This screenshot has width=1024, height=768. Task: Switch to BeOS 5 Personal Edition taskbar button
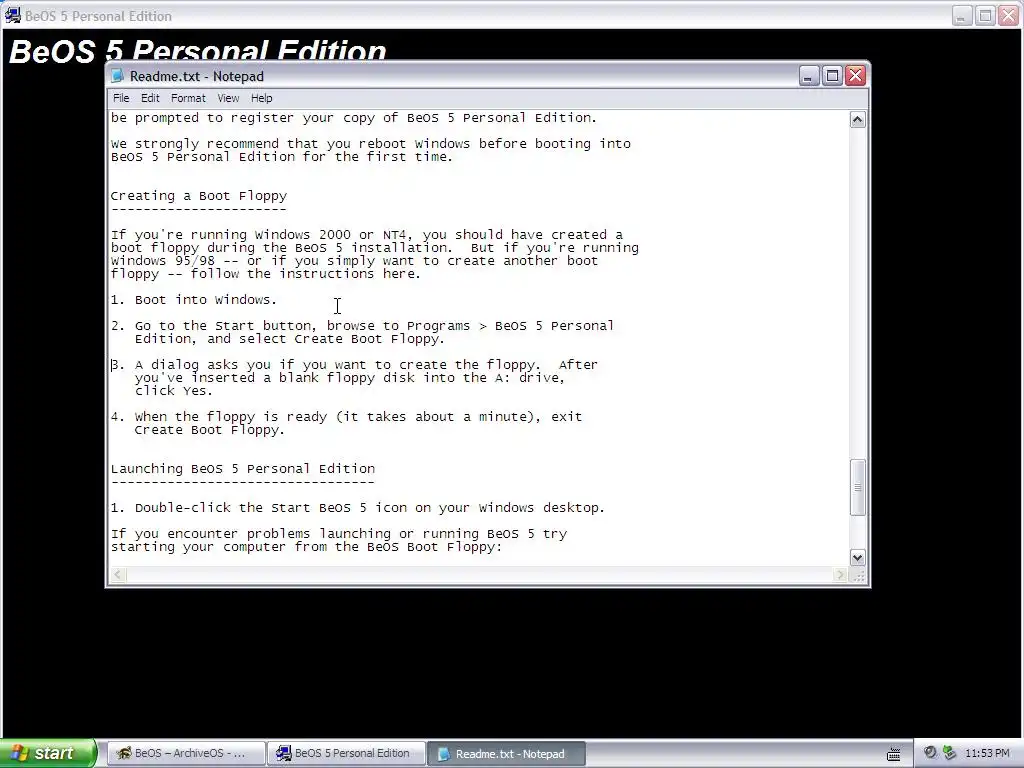click(346, 753)
